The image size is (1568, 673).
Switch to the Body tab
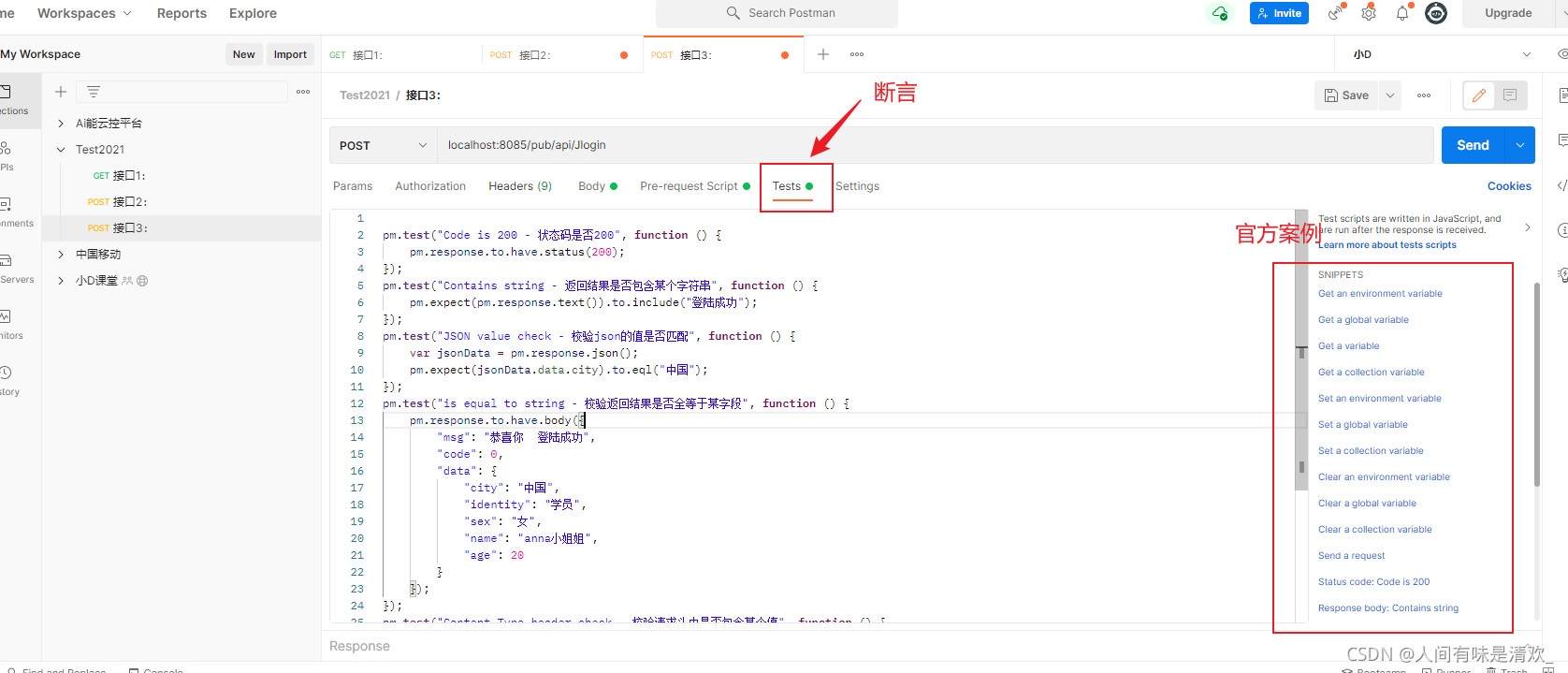[598, 186]
